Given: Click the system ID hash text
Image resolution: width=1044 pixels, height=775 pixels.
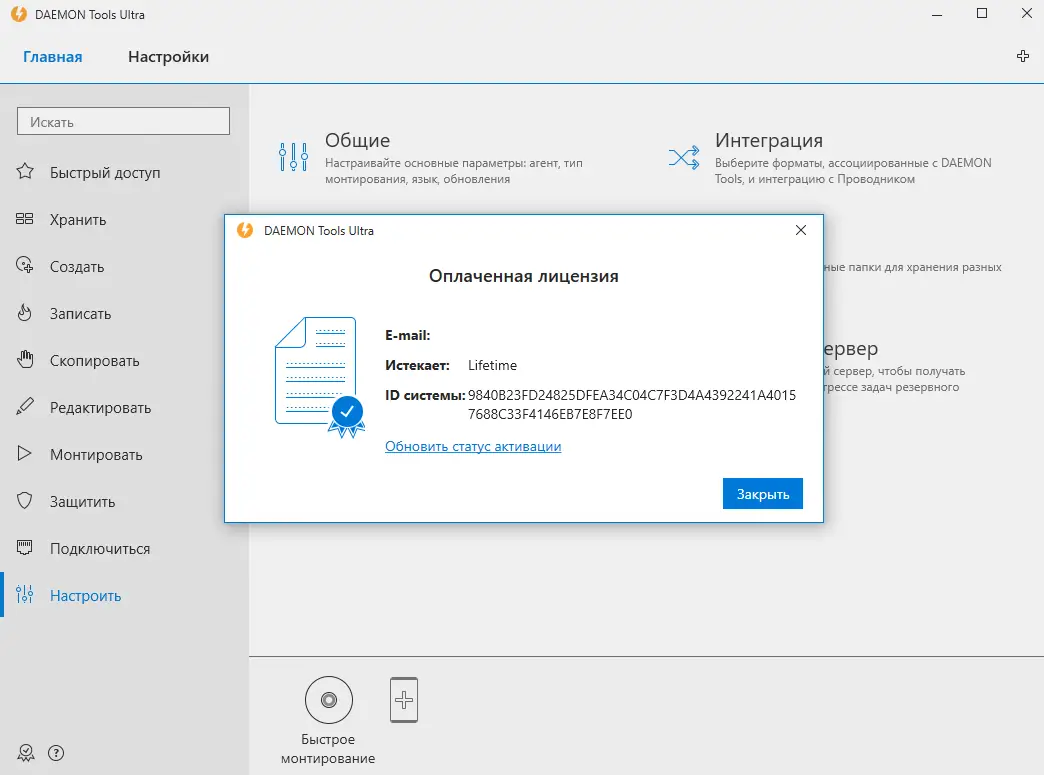Looking at the screenshot, I should click(632, 404).
